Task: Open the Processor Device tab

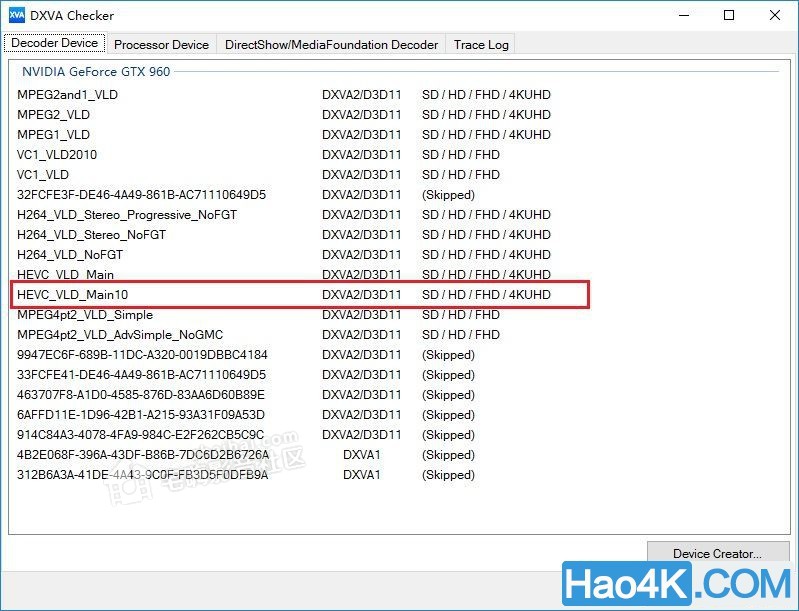Action: pyautogui.click(x=162, y=45)
